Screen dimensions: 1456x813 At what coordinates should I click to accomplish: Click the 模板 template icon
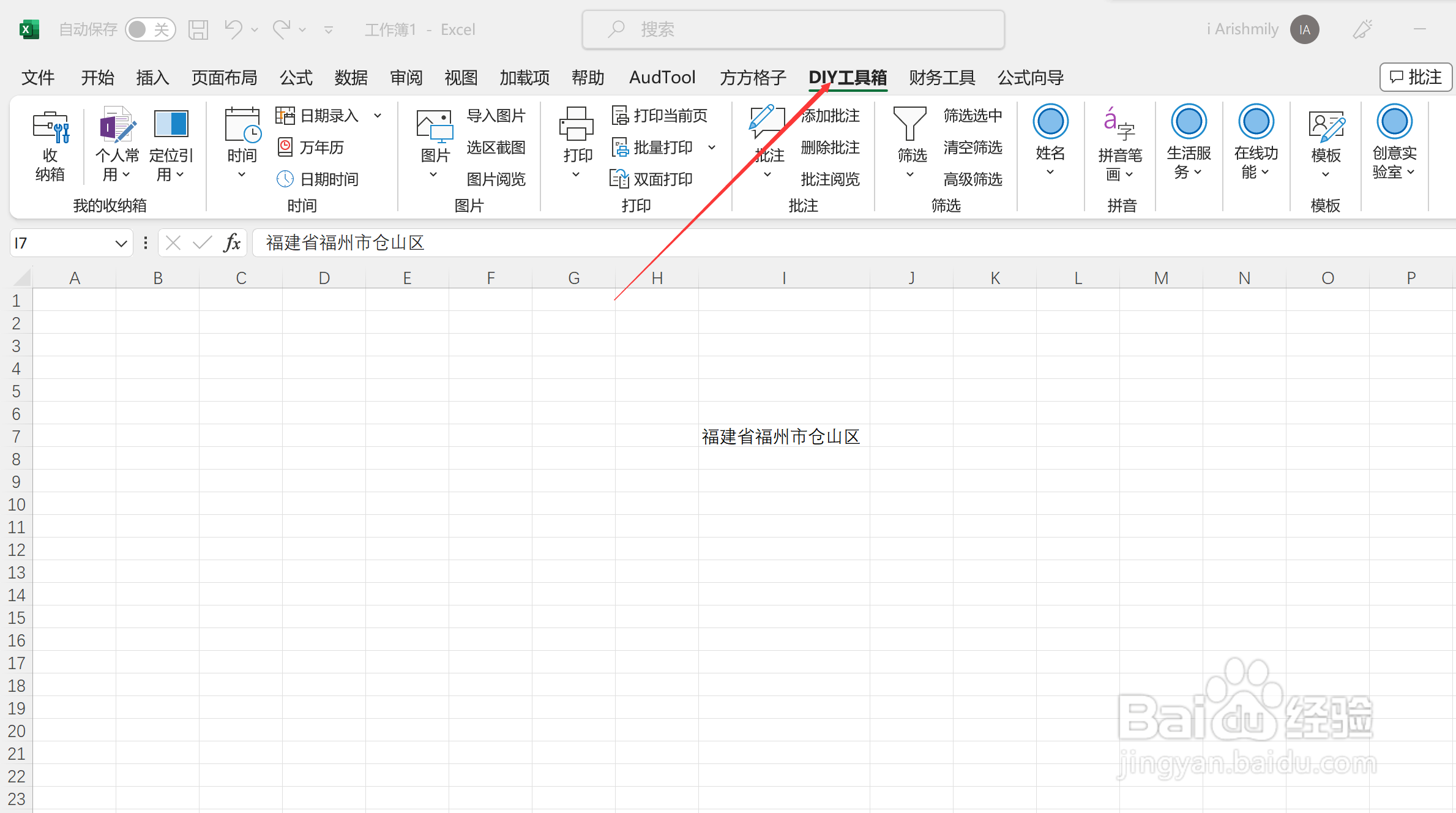1326,127
